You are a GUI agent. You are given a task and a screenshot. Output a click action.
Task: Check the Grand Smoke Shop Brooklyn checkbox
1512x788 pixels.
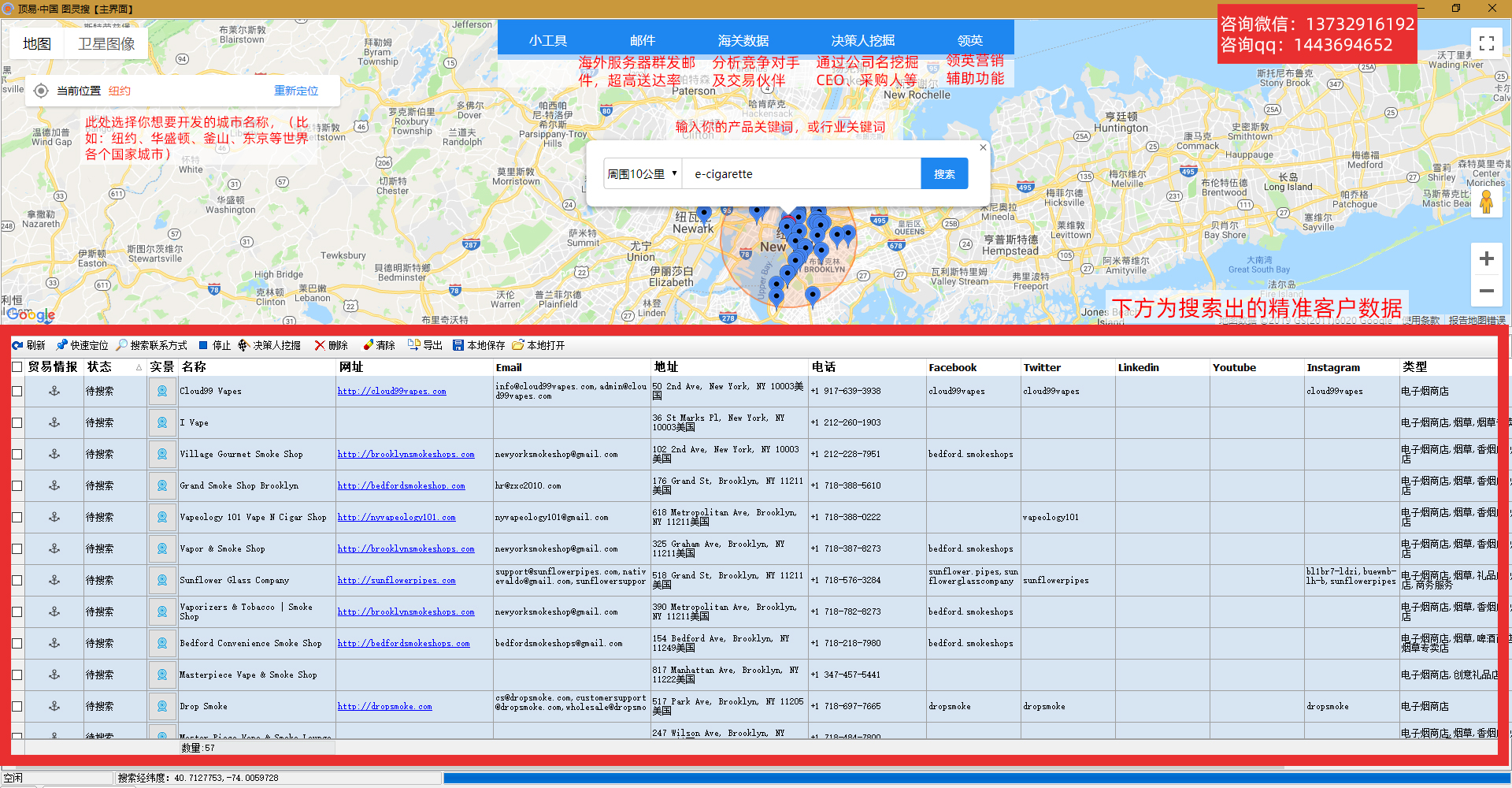(17, 485)
